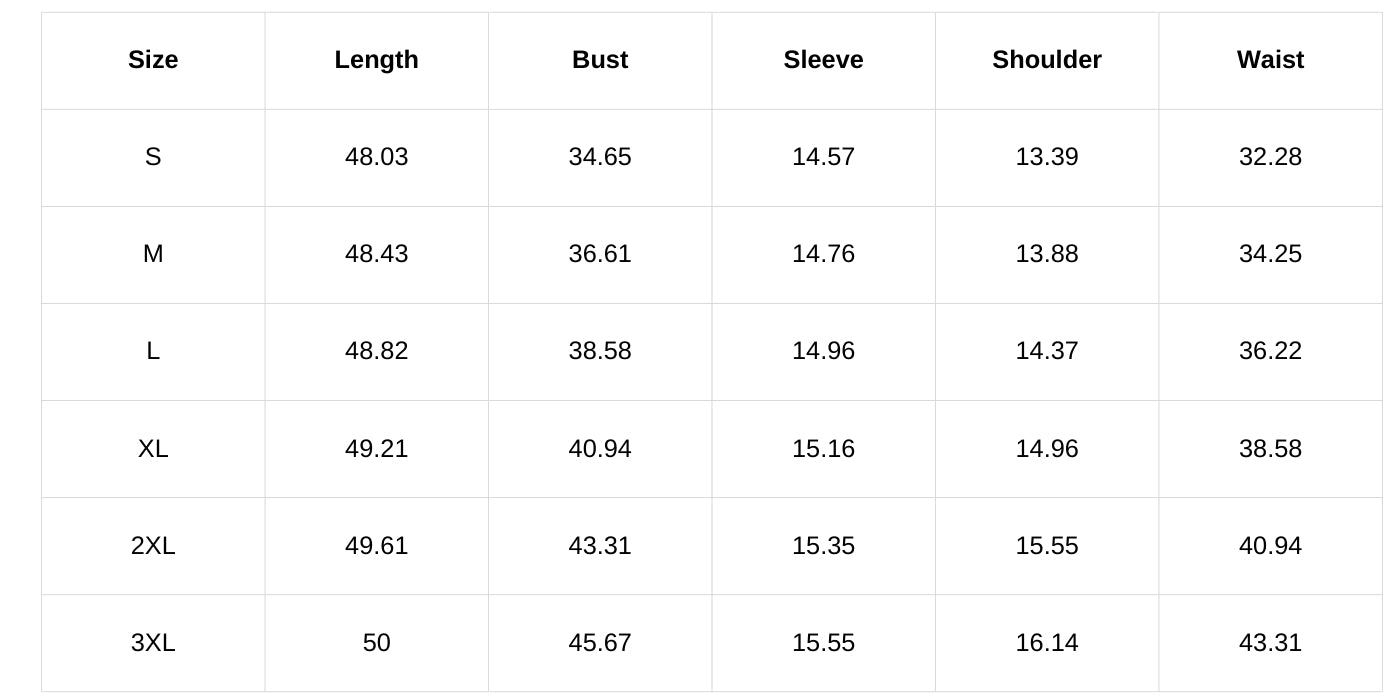Click the XL size row label

pos(153,448)
